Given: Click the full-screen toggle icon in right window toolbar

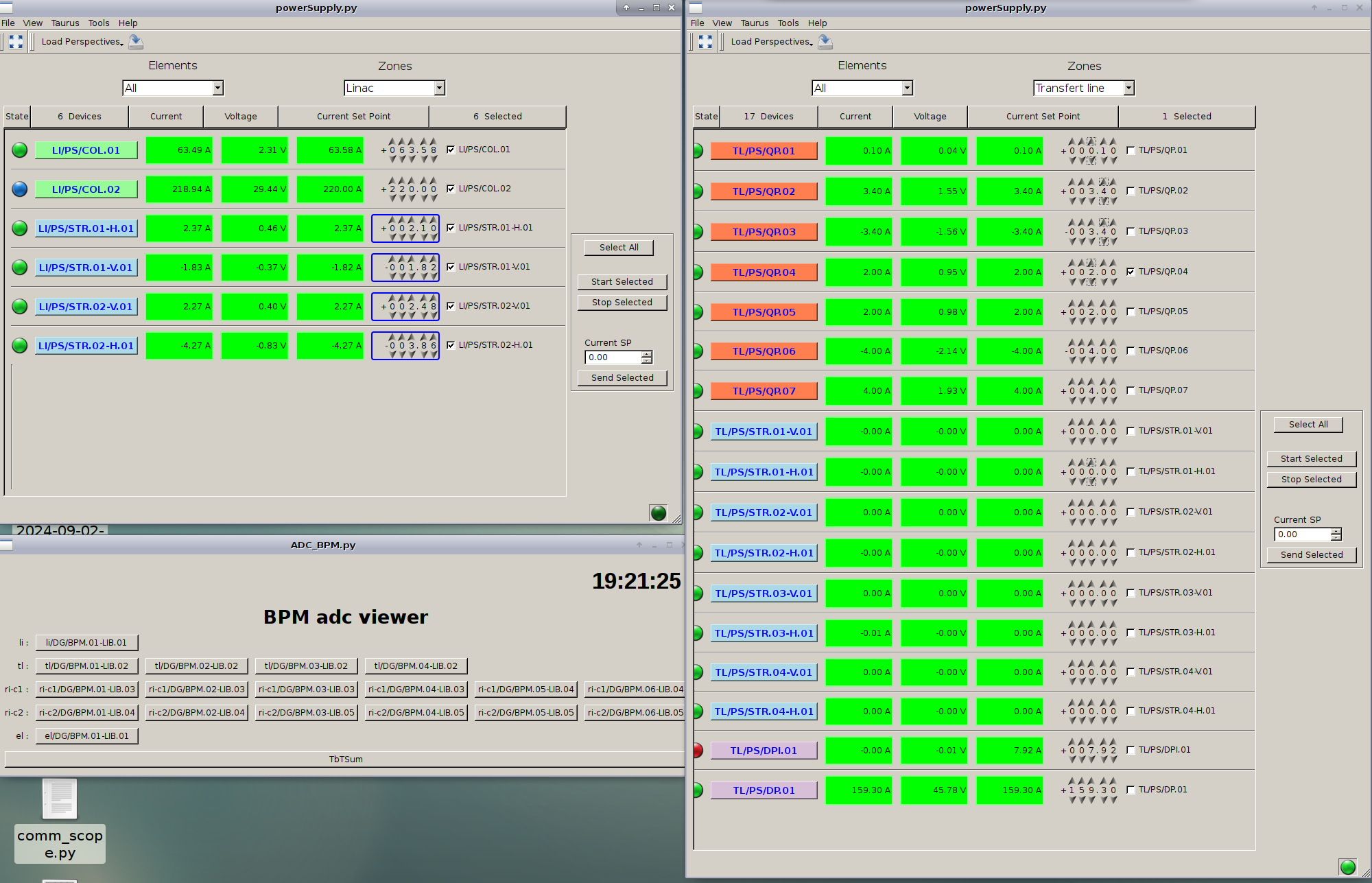Looking at the screenshot, I should tap(705, 42).
